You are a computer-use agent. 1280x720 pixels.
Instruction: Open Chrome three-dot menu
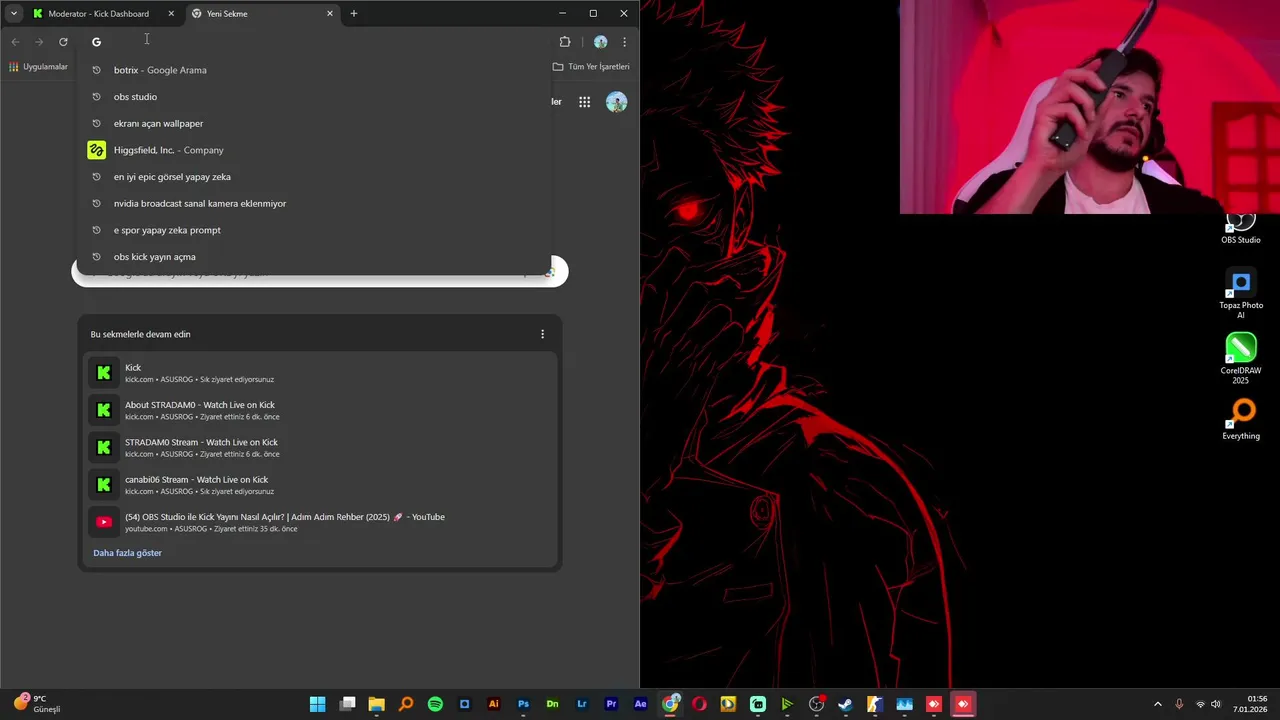[x=624, y=42]
